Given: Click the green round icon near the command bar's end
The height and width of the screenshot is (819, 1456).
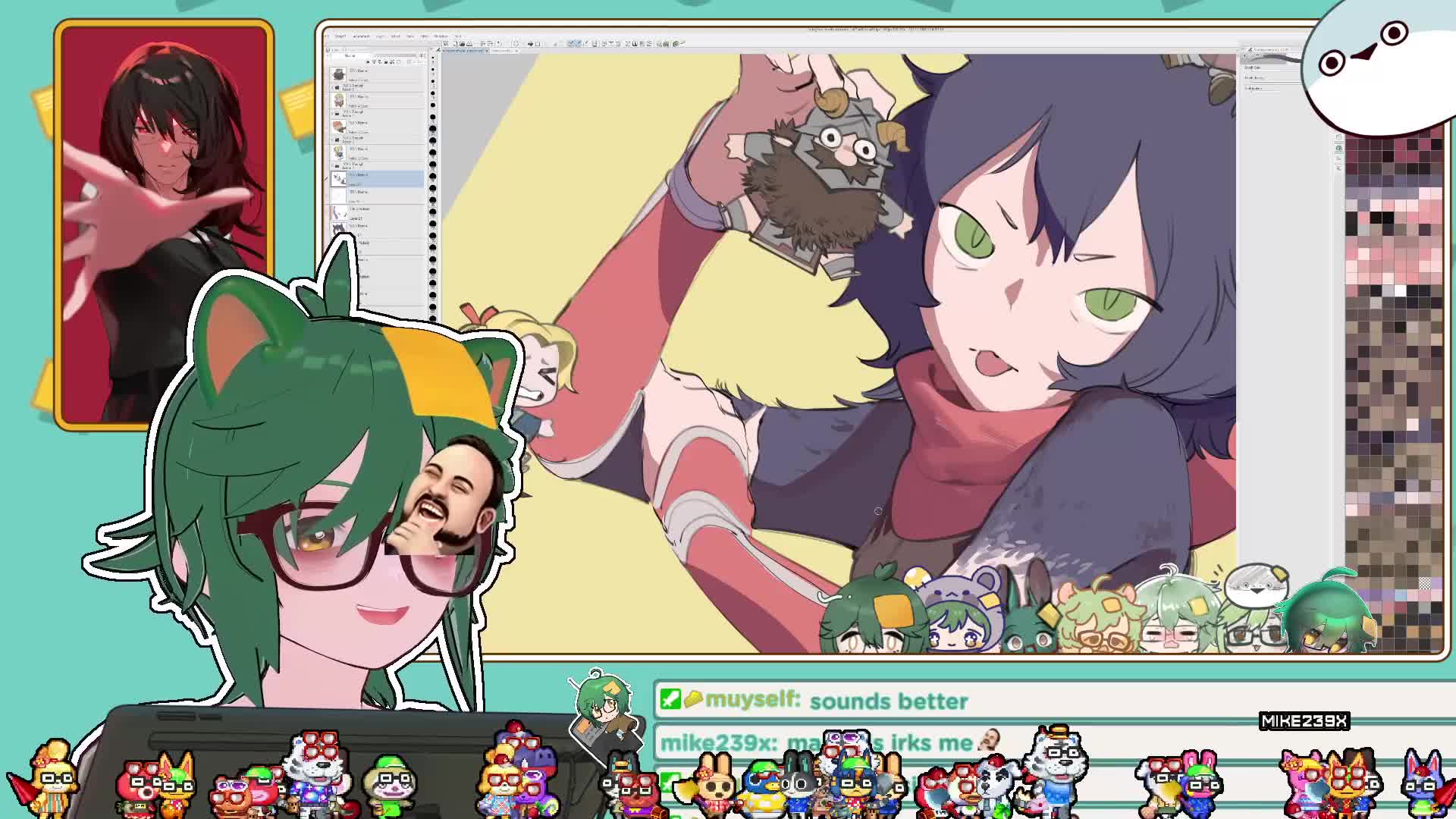Looking at the screenshot, I should [x=676, y=44].
